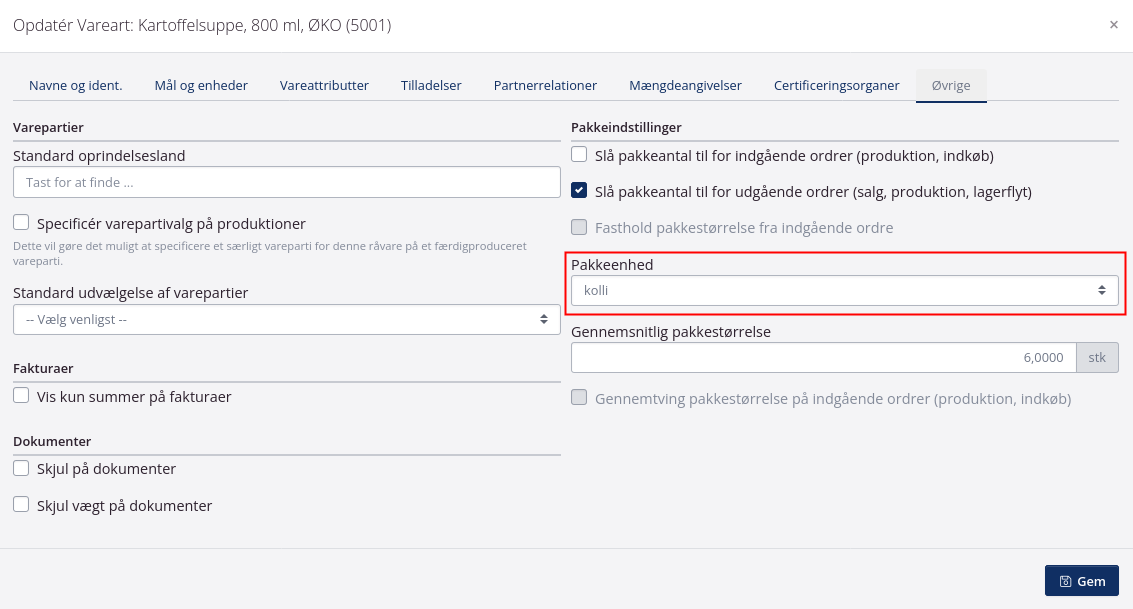This screenshot has width=1133, height=609.
Task: Click the save icon inside the Gem button
Action: click(1068, 580)
